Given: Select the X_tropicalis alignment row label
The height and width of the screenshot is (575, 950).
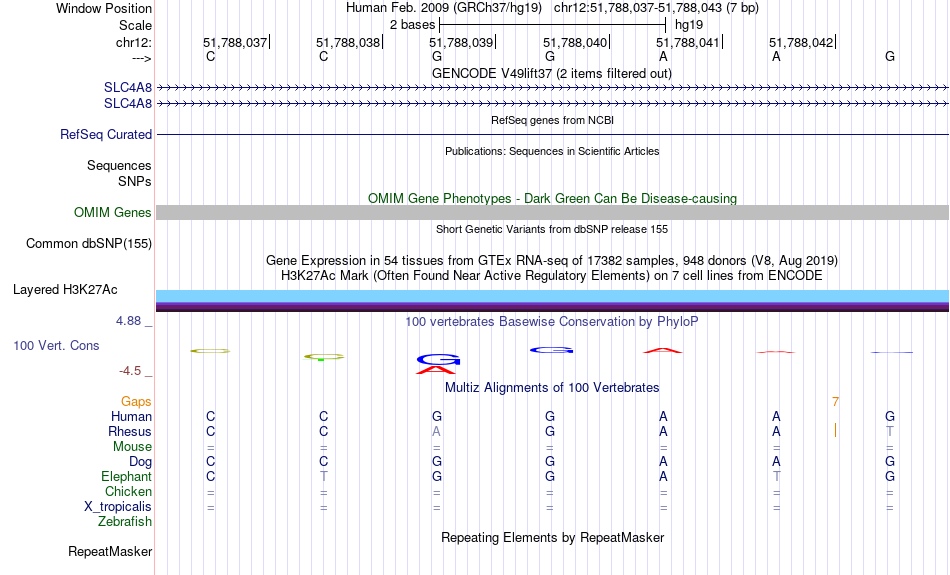Looking at the screenshot, I should tap(118, 507).
